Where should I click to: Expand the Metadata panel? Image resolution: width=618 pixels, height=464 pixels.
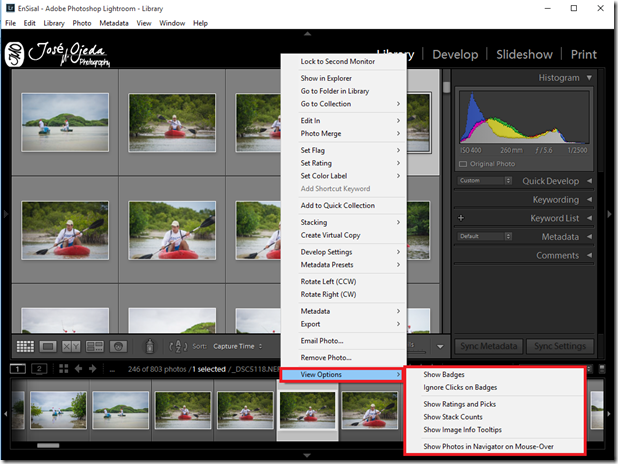(590, 237)
